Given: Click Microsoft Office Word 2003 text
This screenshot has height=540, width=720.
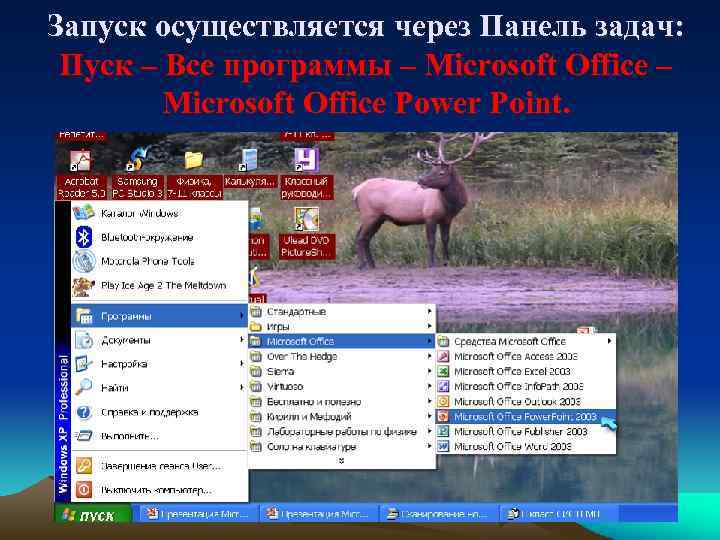Looking at the screenshot, I should point(512,446).
